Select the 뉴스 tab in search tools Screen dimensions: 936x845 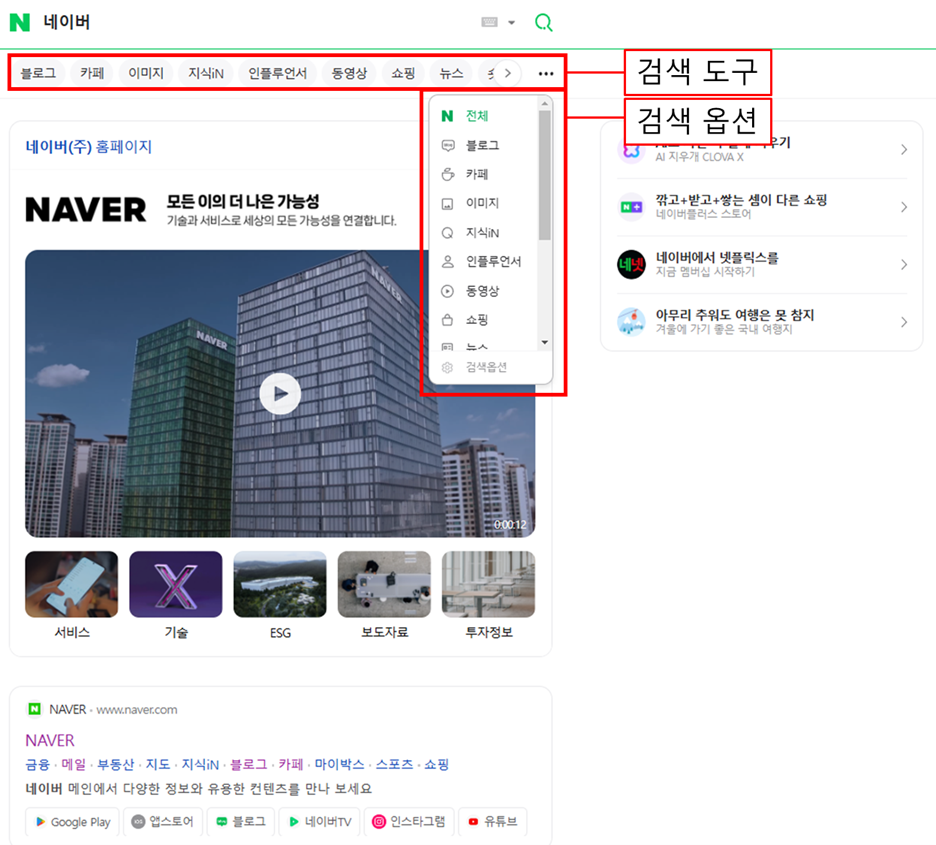click(451, 73)
